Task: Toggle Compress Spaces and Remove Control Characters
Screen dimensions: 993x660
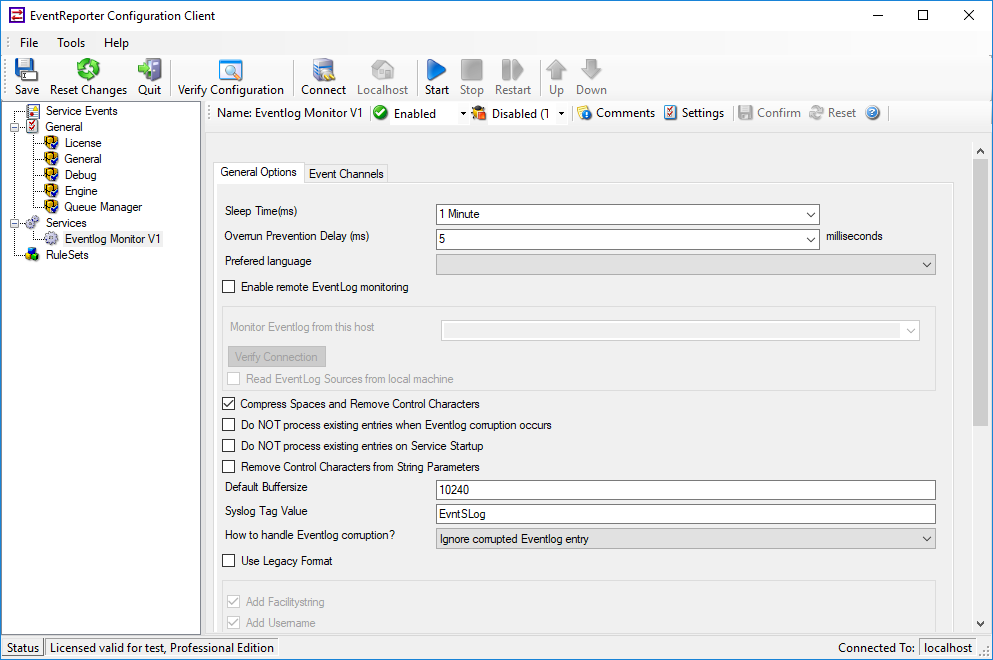Action: tap(229, 403)
